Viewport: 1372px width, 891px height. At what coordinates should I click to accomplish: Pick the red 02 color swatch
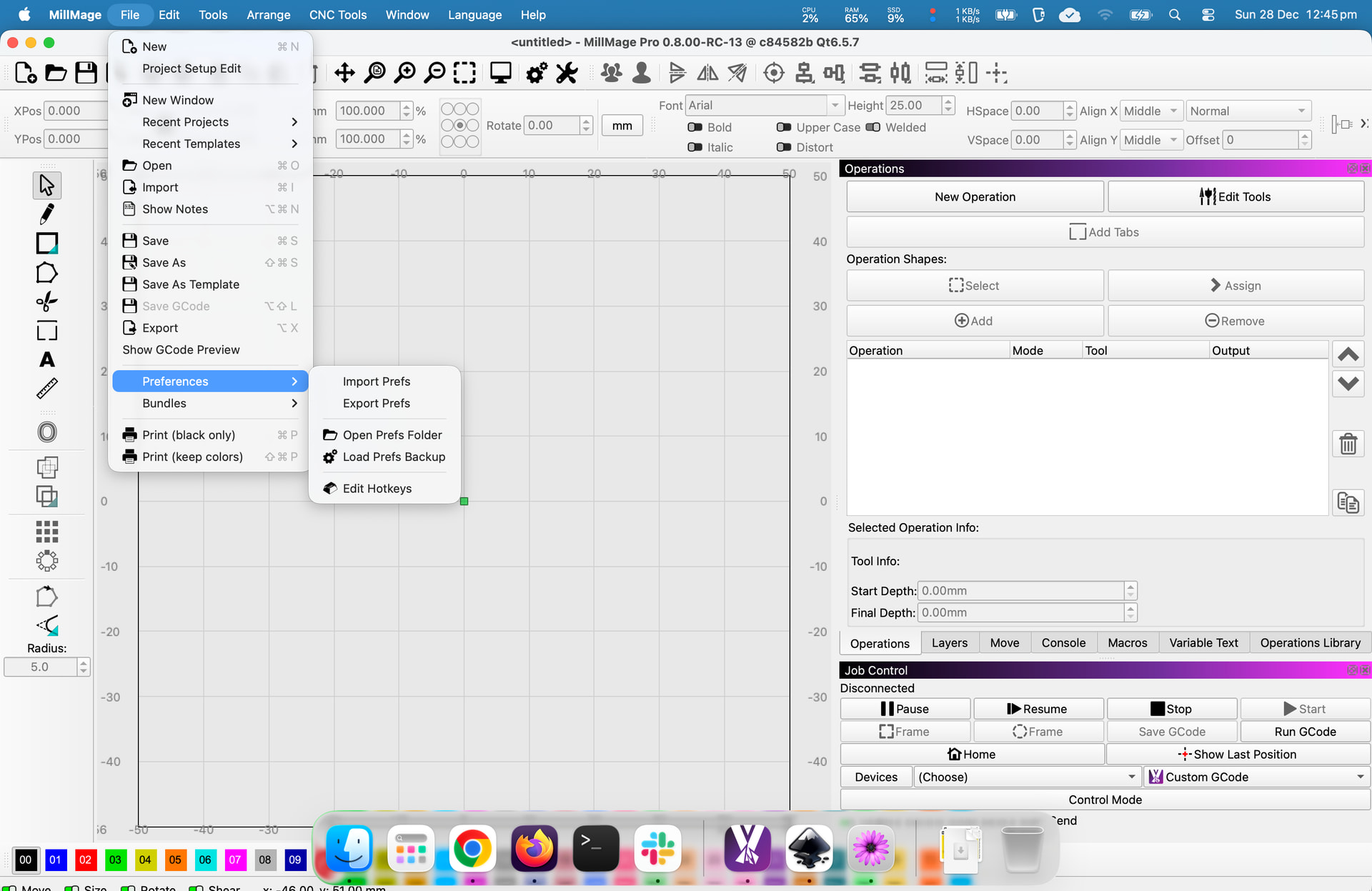click(85, 860)
